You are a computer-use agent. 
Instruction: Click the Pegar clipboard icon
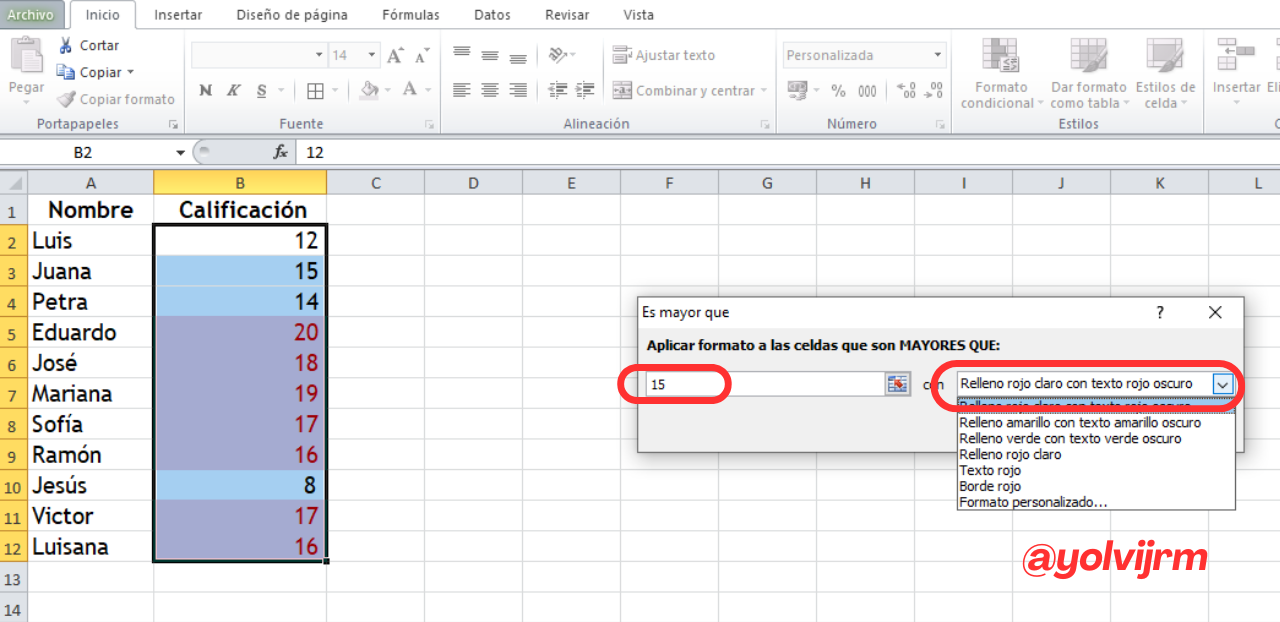coord(26,55)
